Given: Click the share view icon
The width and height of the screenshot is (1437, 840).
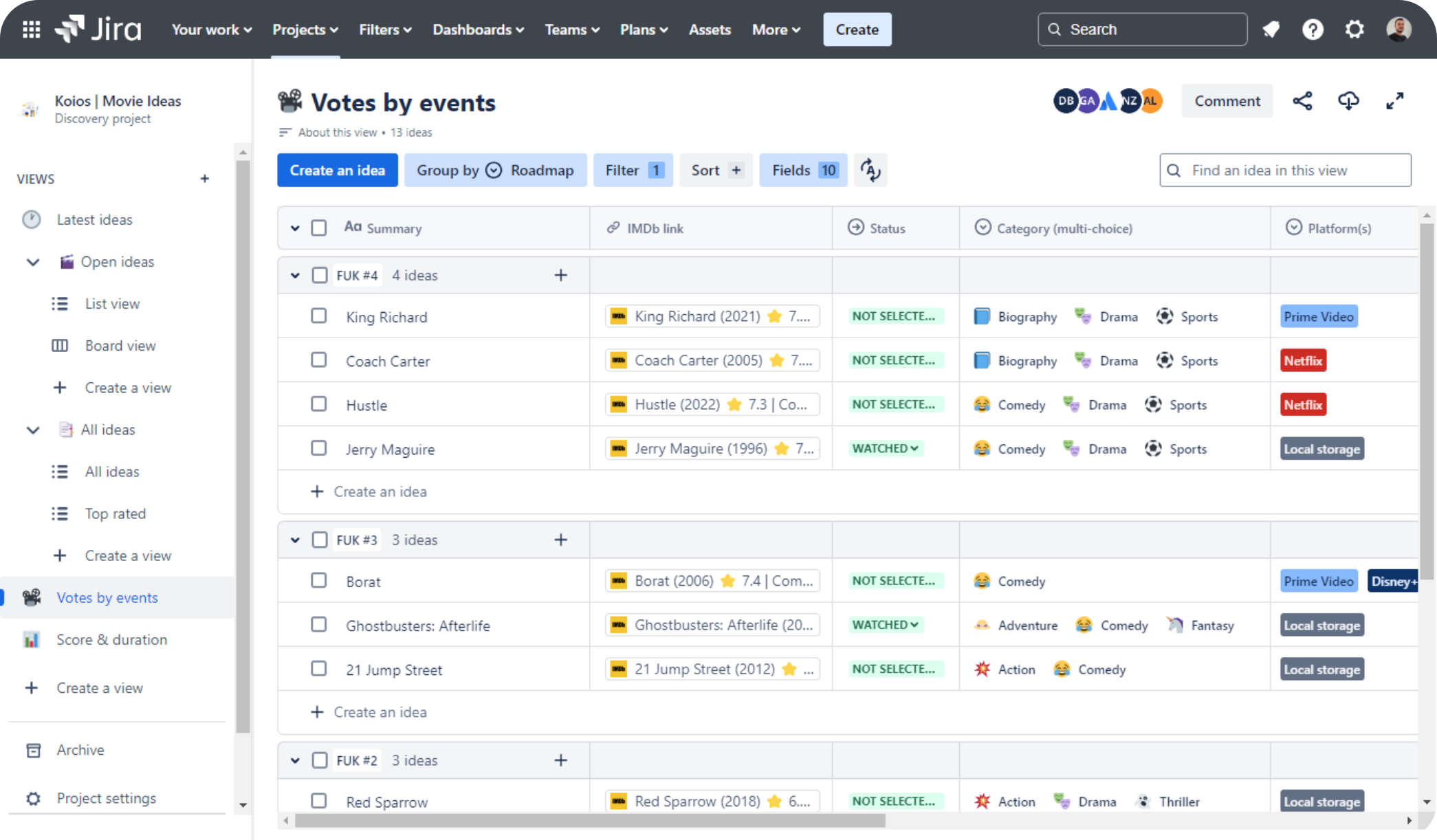Looking at the screenshot, I should click(x=1302, y=101).
